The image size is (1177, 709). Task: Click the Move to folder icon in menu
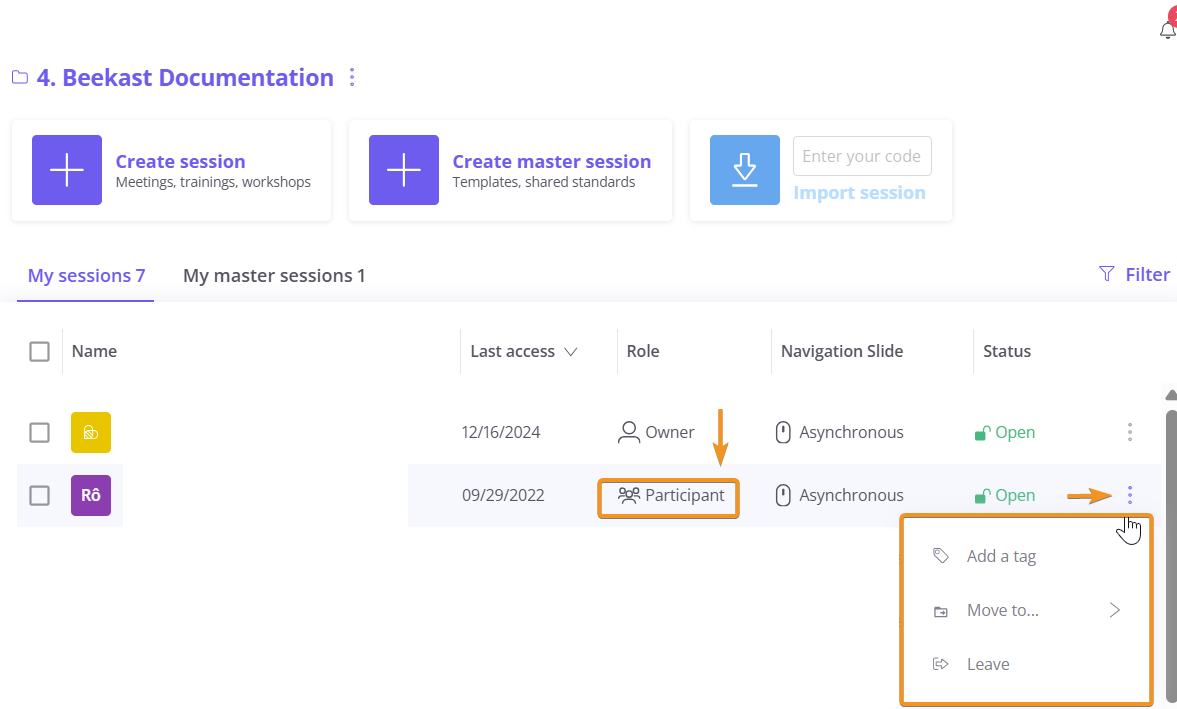click(x=941, y=611)
